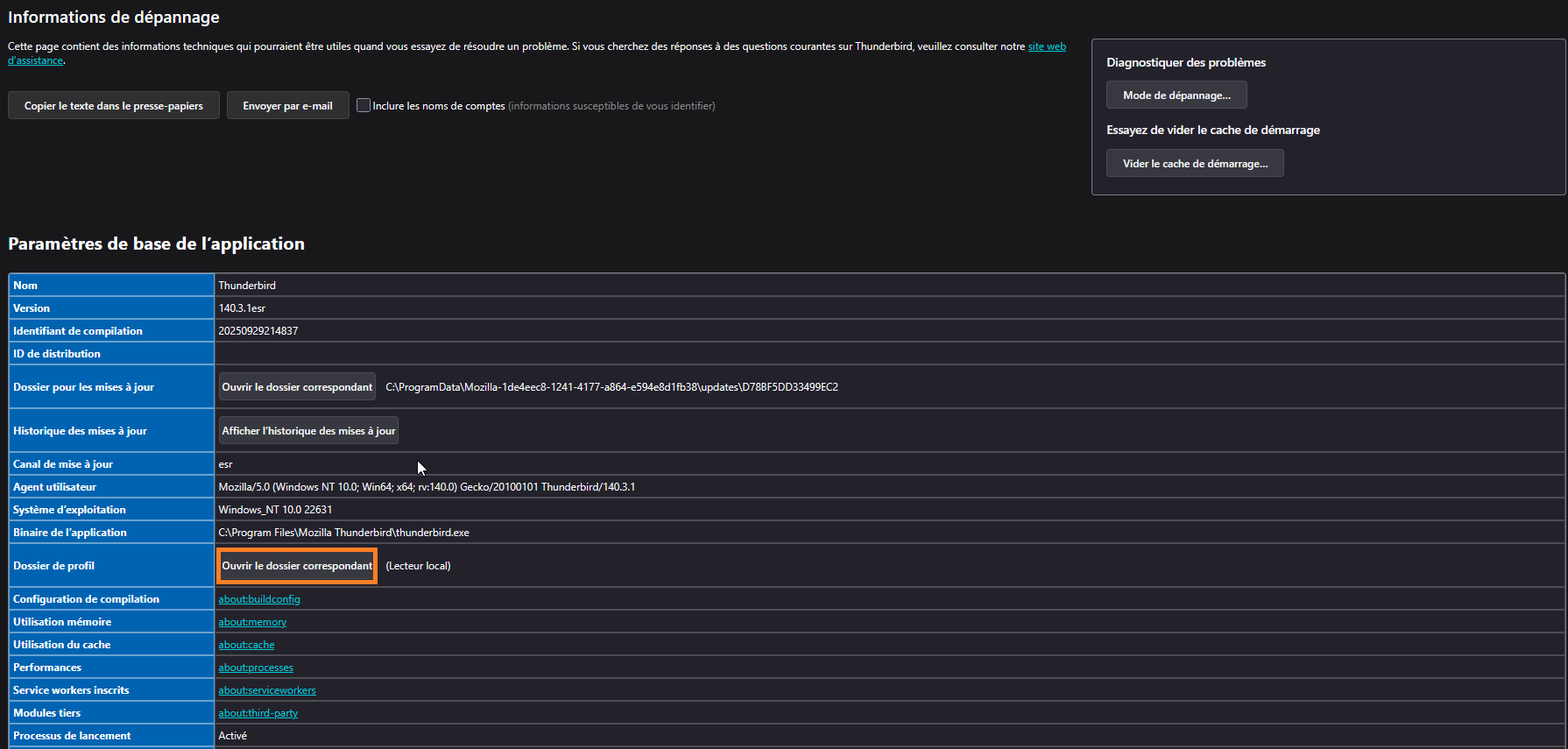The width and height of the screenshot is (1568, 749).
Task: Click "Afficher l'historique des mises à jour"
Action: point(308,431)
